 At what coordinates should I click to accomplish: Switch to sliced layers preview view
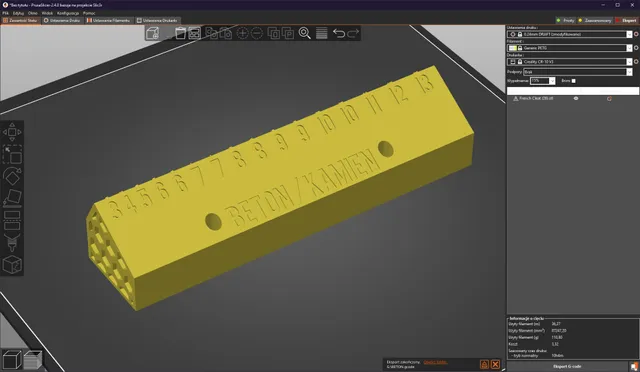pos(33,359)
